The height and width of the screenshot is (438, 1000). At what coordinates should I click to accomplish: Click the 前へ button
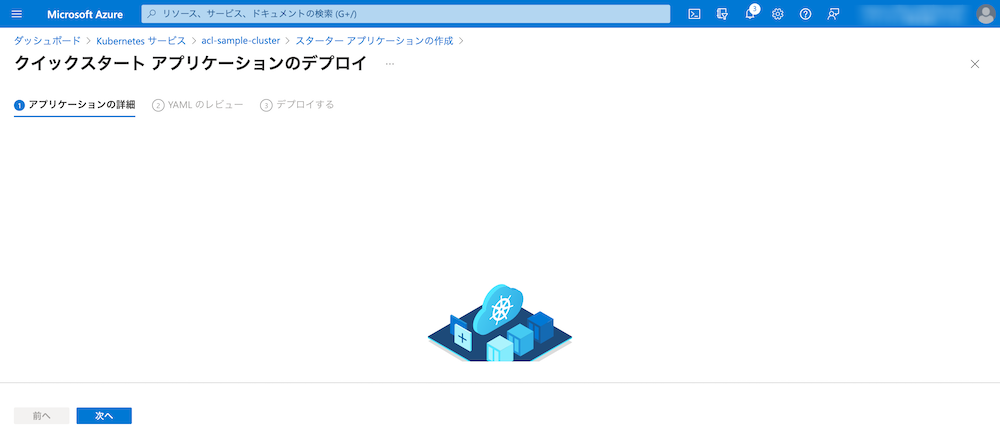pyautogui.click(x=41, y=416)
